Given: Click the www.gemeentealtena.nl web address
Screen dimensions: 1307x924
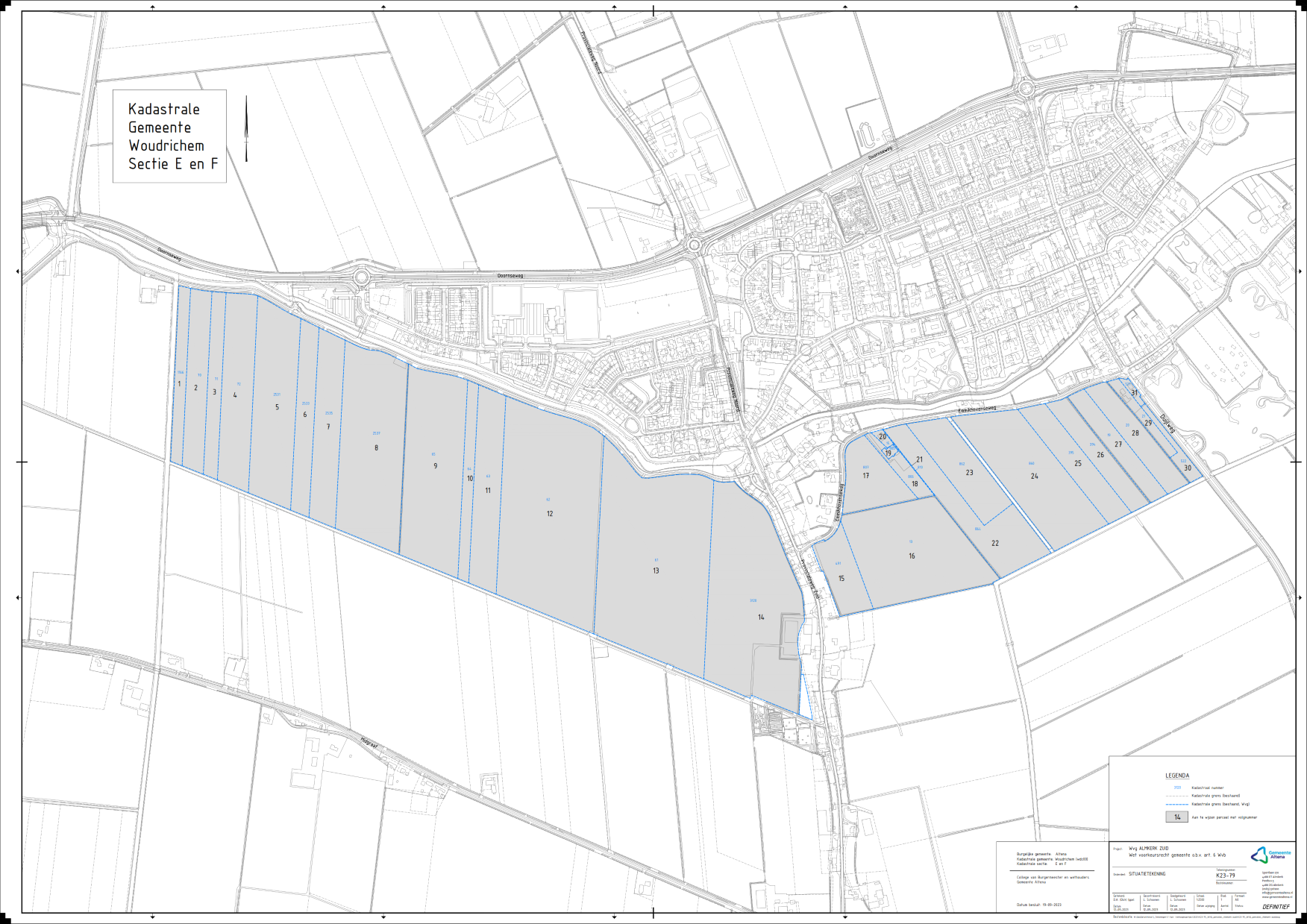Looking at the screenshot, I should 1277,897.
